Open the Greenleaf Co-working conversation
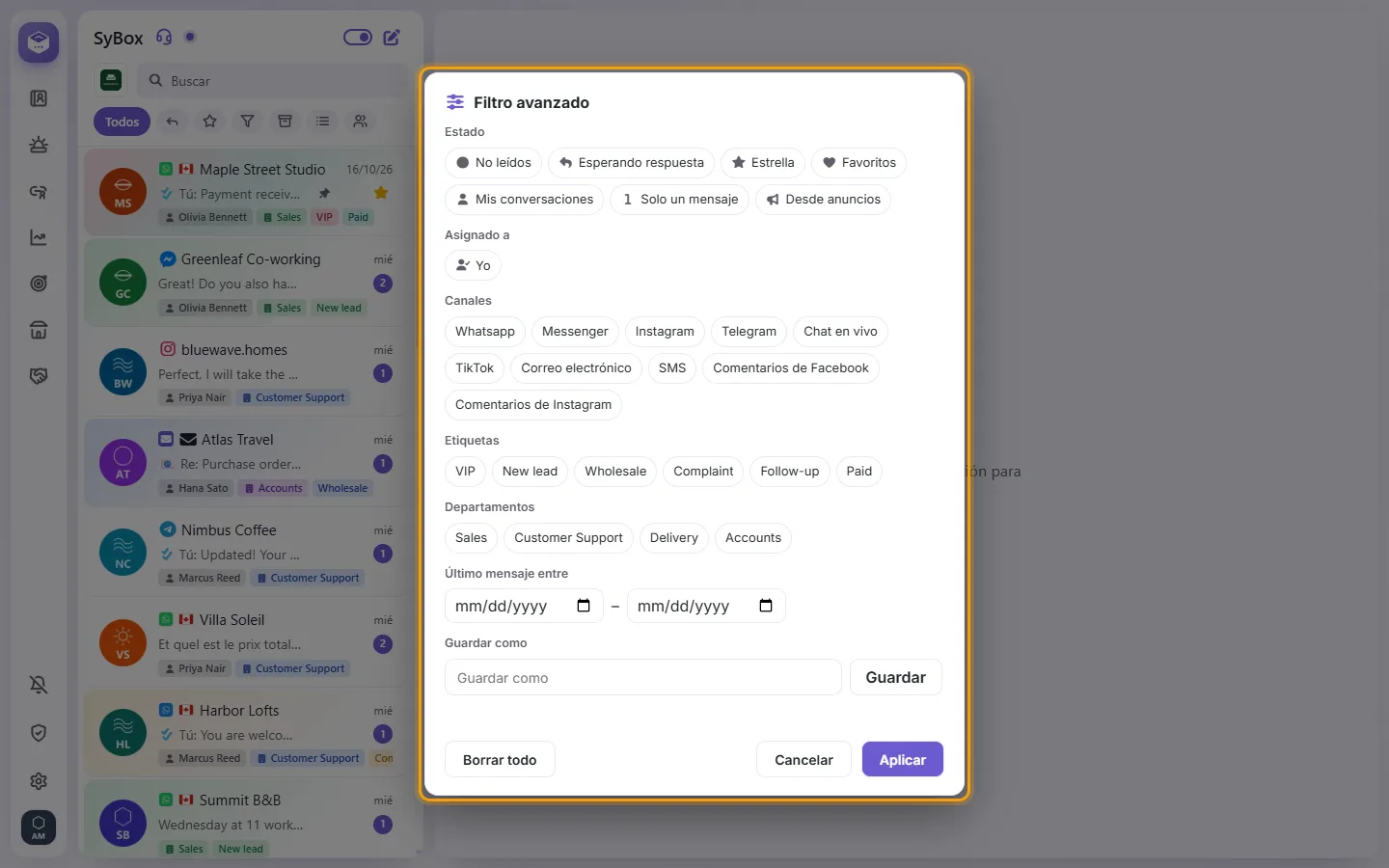 click(x=245, y=283)
